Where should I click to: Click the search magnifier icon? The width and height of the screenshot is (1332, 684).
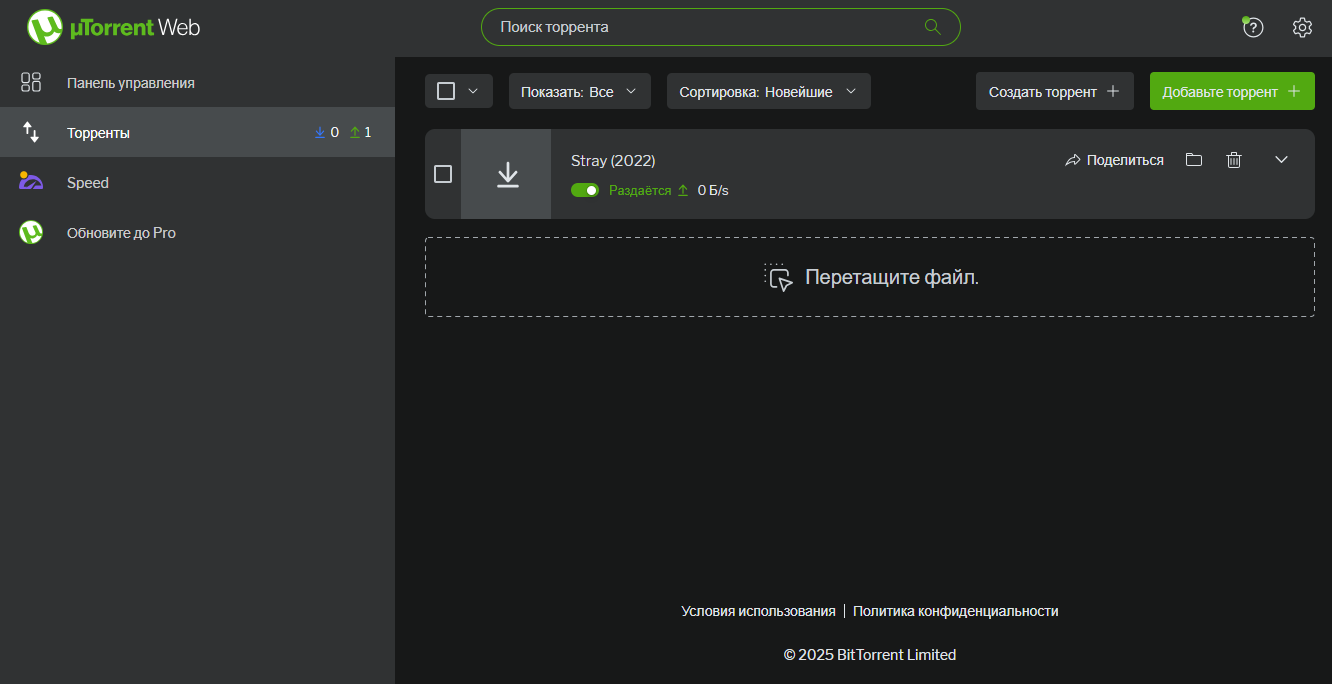pyautogui.click(x=933, y=27)
